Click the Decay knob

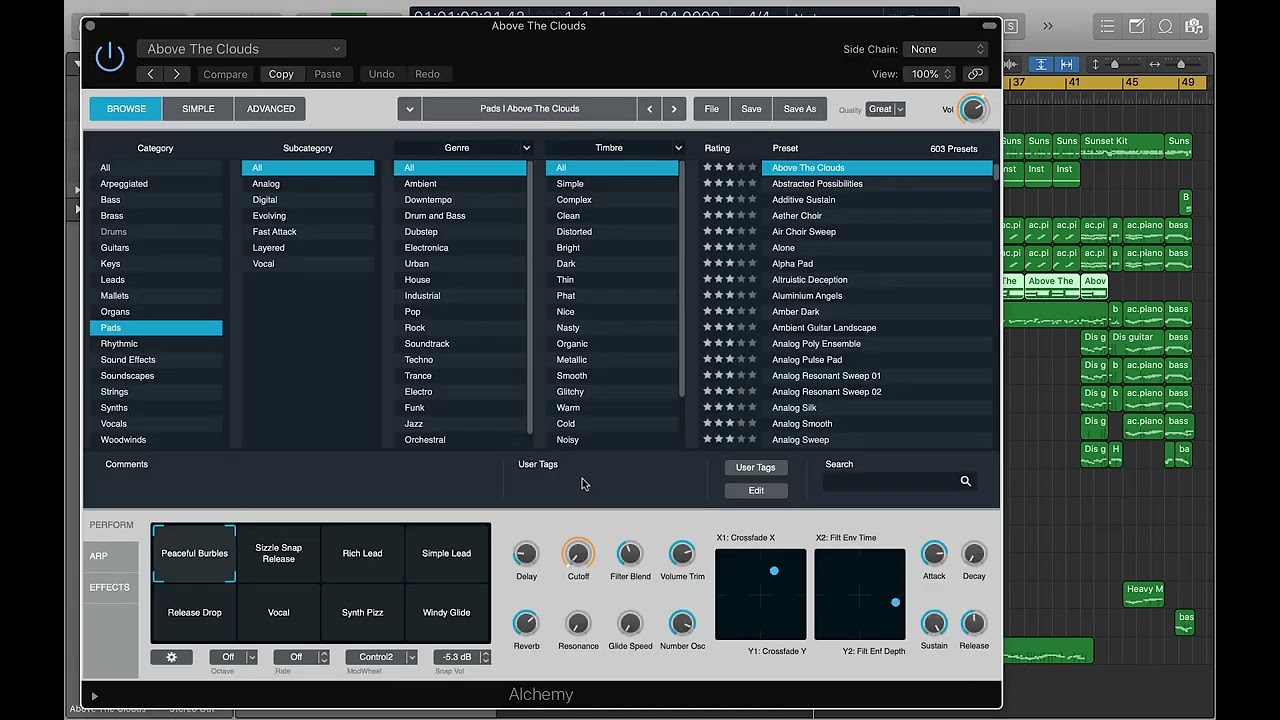974,554
